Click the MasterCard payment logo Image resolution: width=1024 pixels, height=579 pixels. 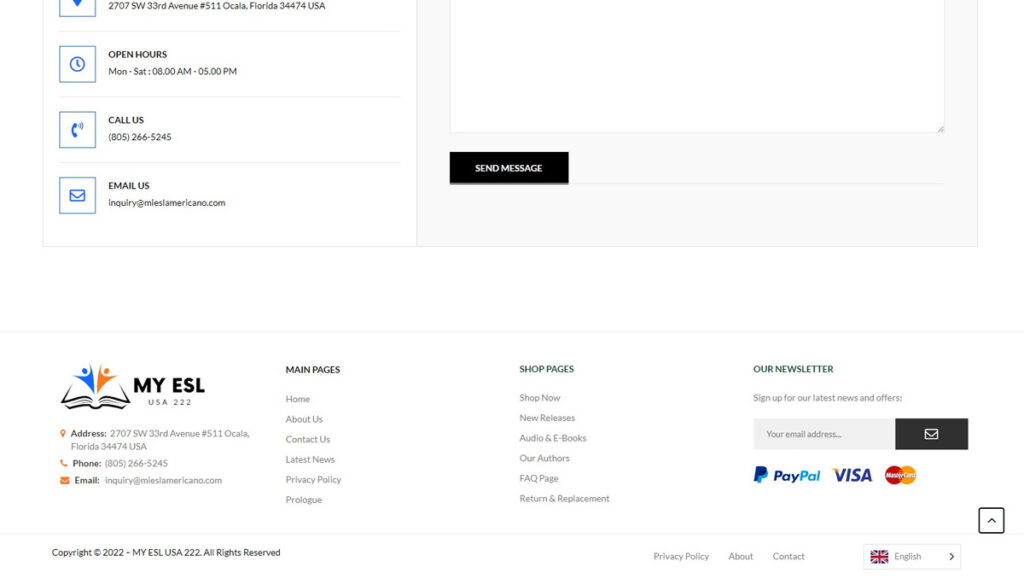pyautogui.click(x=900, y=475)
